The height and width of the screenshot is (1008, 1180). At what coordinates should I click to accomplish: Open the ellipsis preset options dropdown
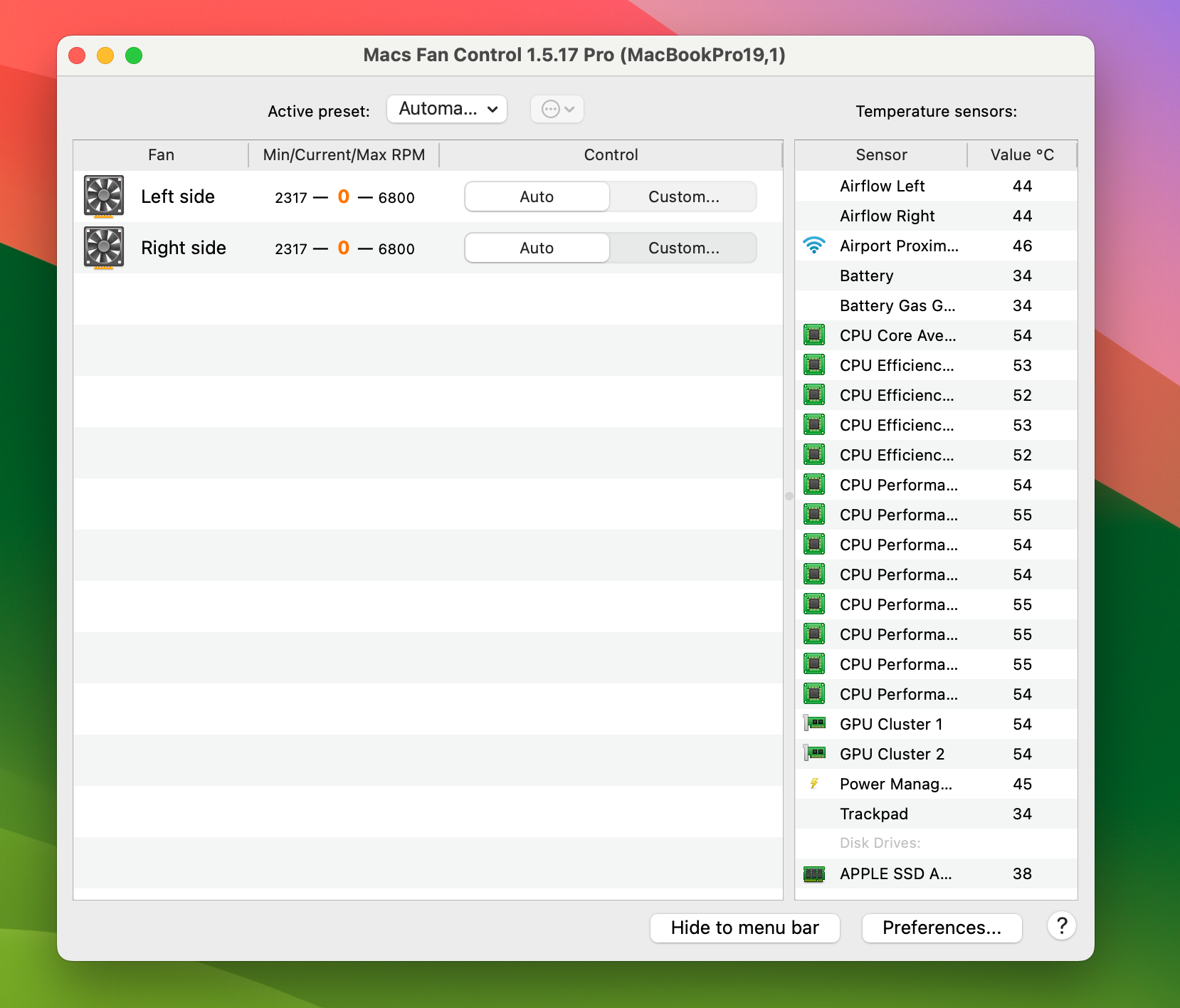coord(557,109)
